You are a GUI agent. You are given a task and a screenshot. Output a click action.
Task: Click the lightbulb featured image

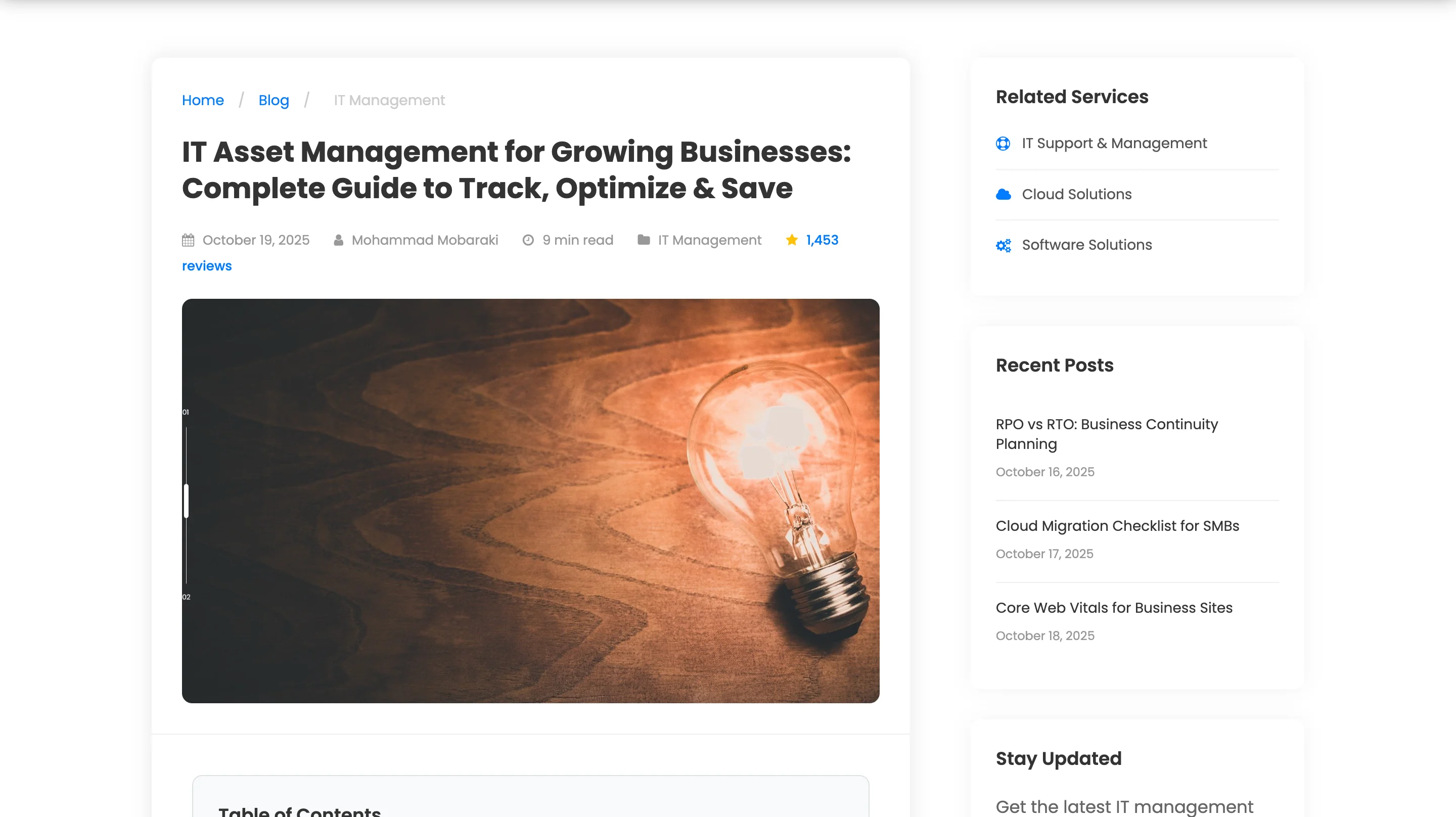531,501
